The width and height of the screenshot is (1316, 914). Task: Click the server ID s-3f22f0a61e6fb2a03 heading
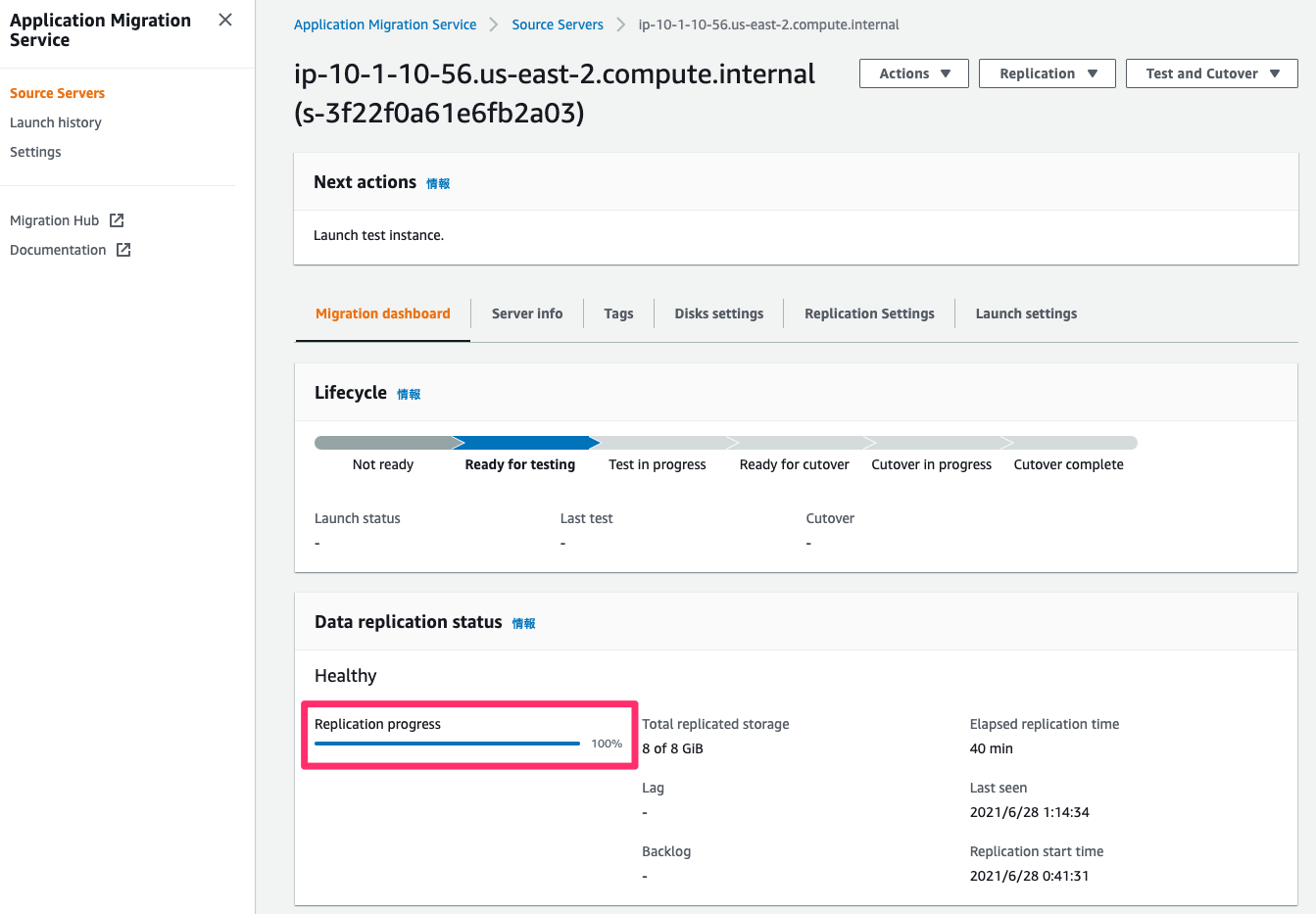click(439, 113)
